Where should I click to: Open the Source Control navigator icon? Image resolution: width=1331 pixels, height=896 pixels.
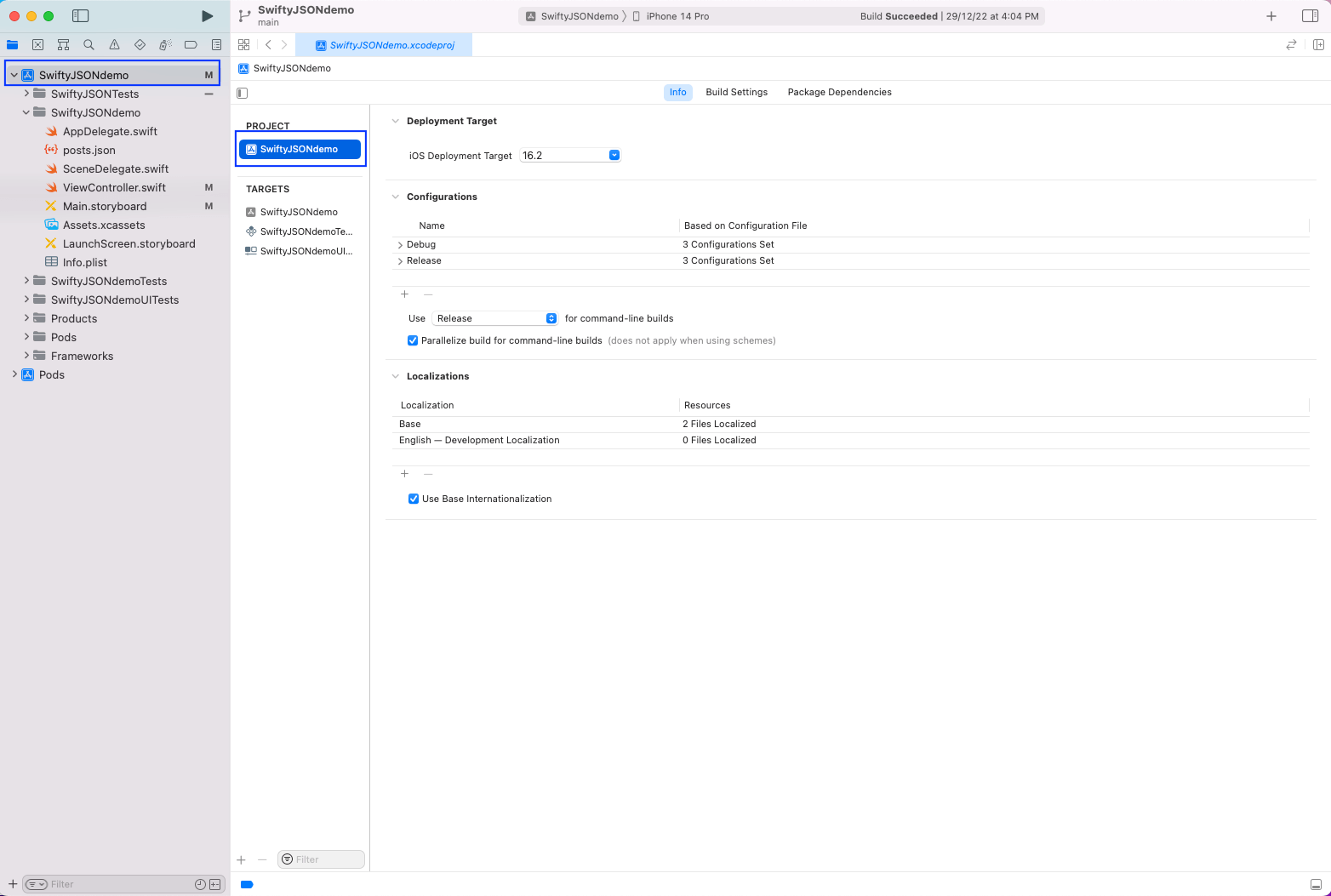click(37, 45)
